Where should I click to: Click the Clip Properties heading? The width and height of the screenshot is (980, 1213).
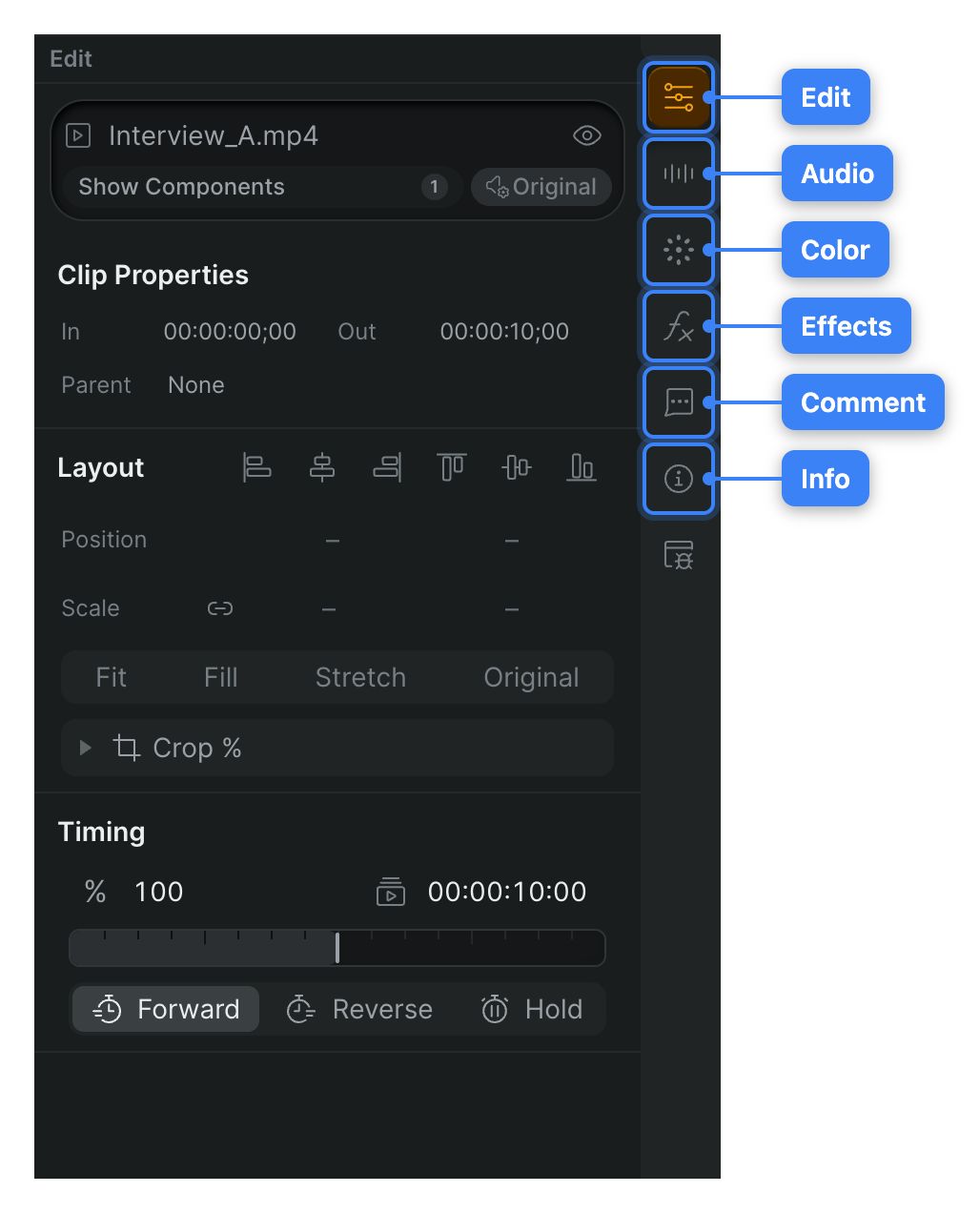[153, 275]
